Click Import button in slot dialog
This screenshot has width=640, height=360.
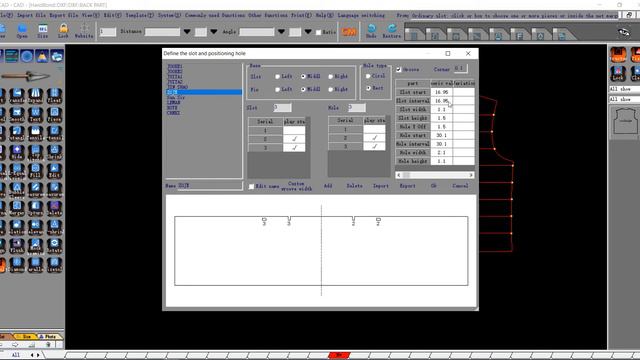click(x=380, y=186)
